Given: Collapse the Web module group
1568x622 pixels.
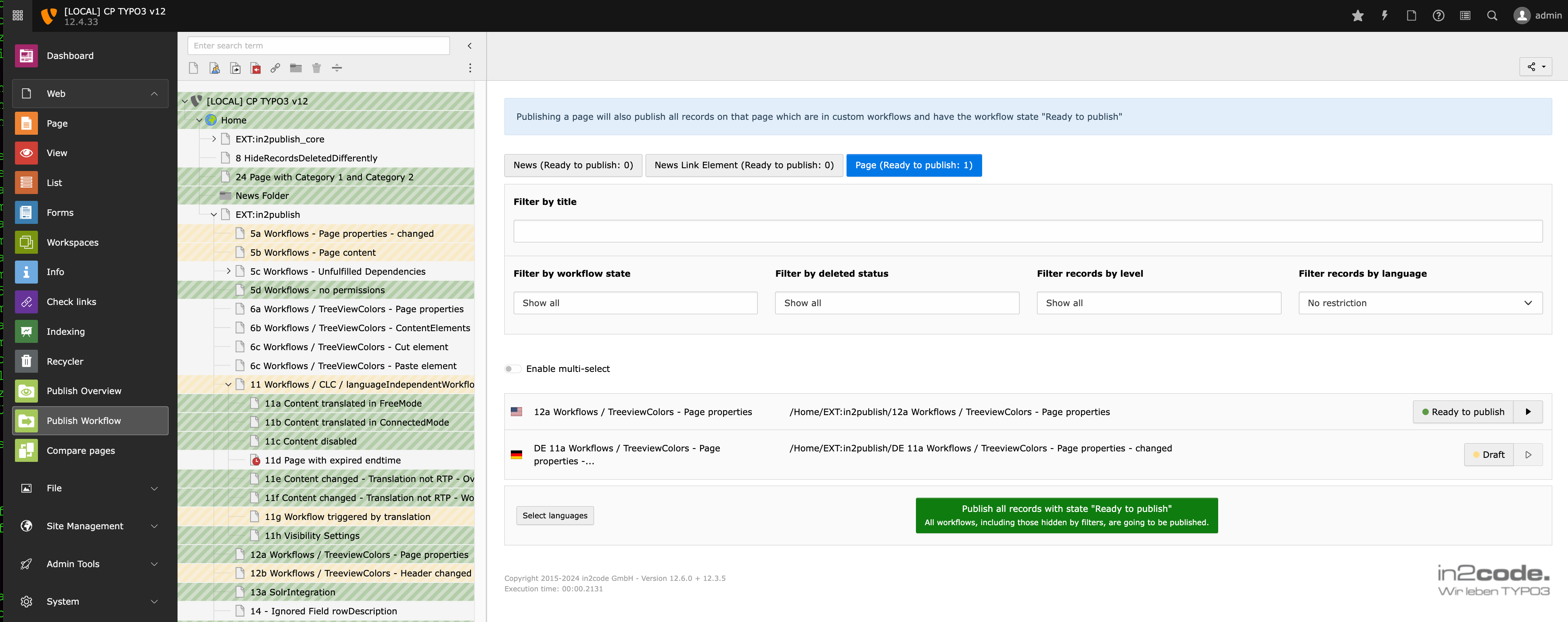Looking at the screenshot, I should click(90, 94).
